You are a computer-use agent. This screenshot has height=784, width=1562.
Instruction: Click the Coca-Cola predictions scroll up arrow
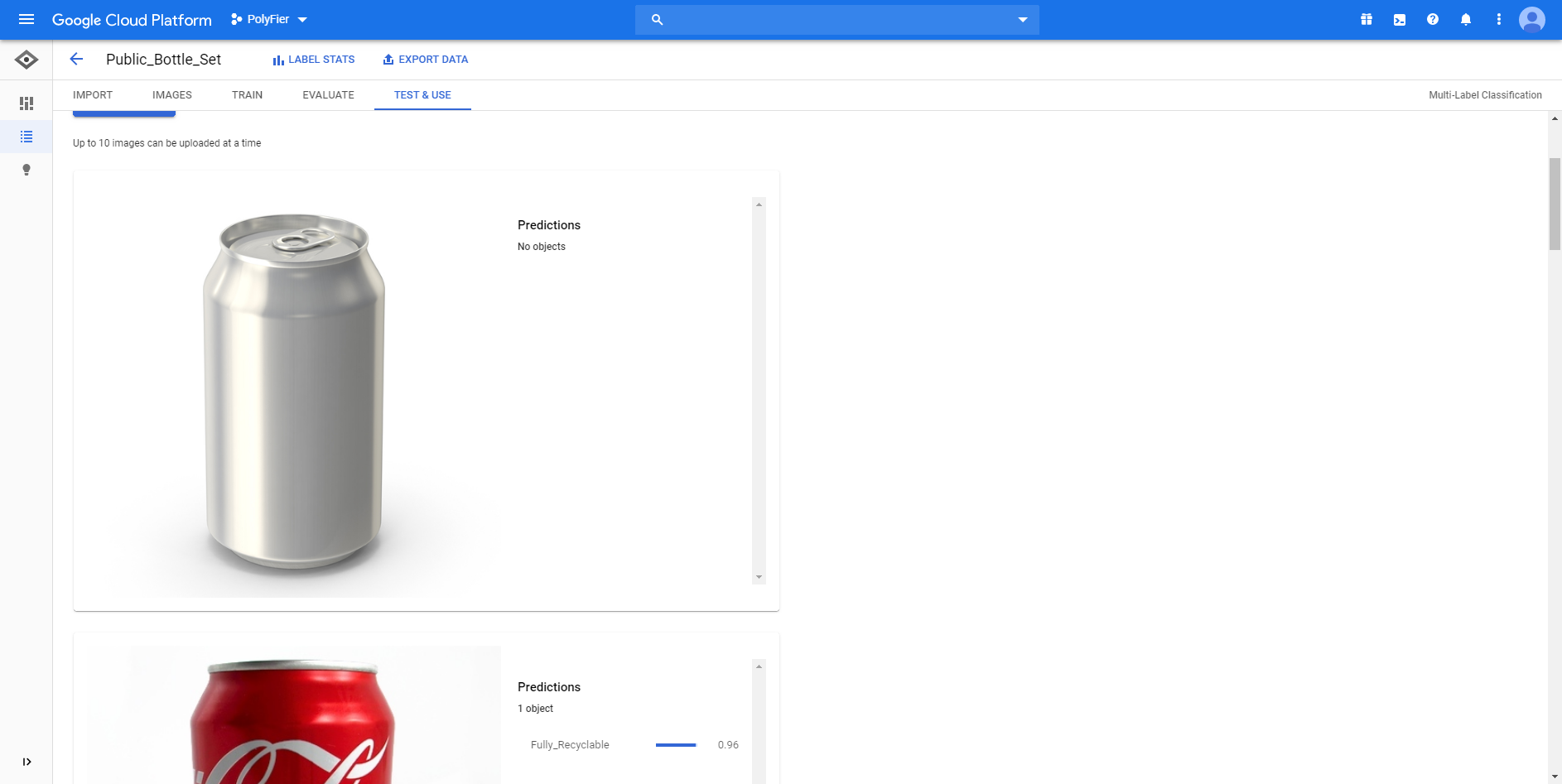[x=759, y=666]
